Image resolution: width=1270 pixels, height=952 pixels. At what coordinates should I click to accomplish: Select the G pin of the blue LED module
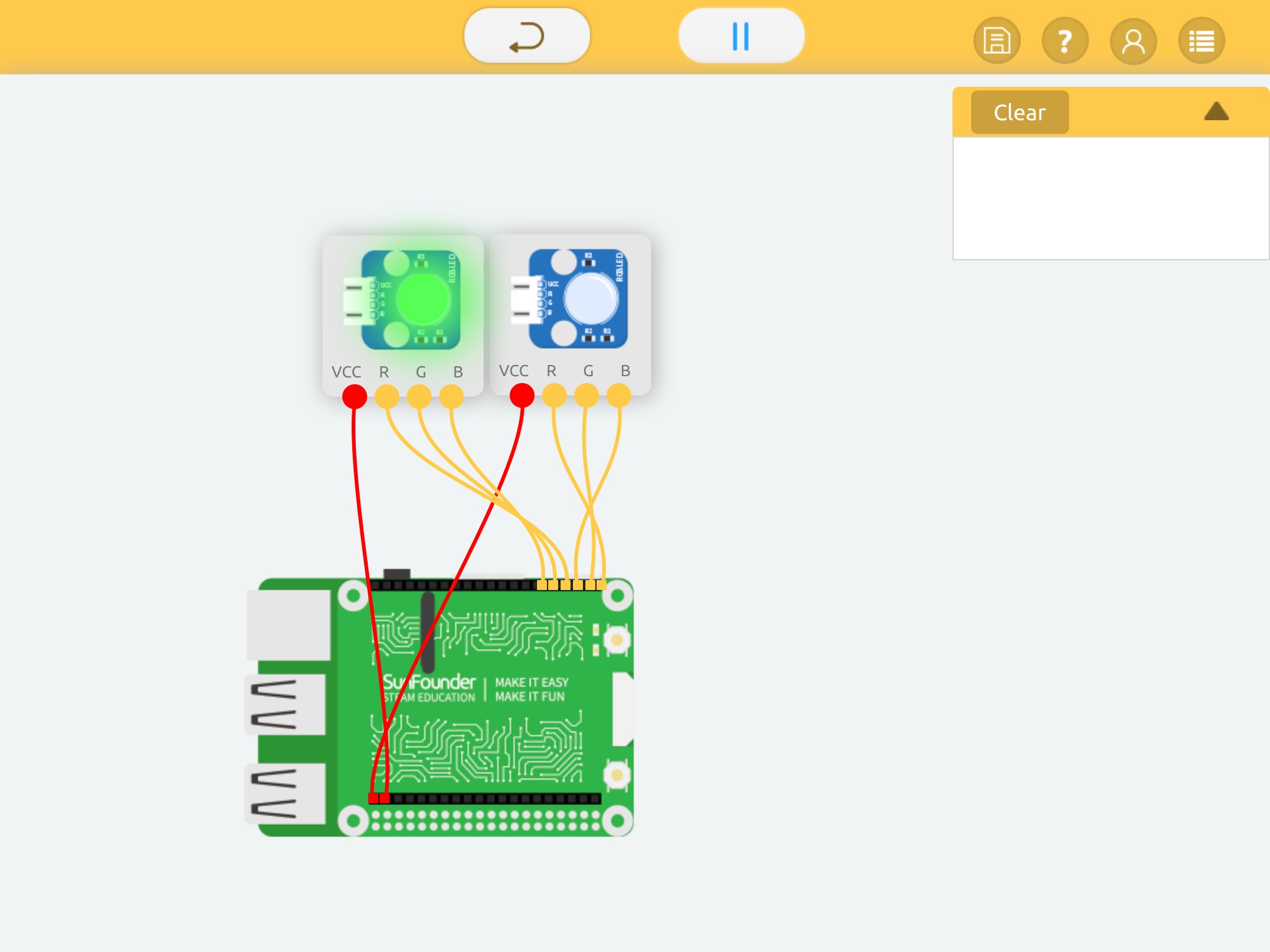point(587,395)
